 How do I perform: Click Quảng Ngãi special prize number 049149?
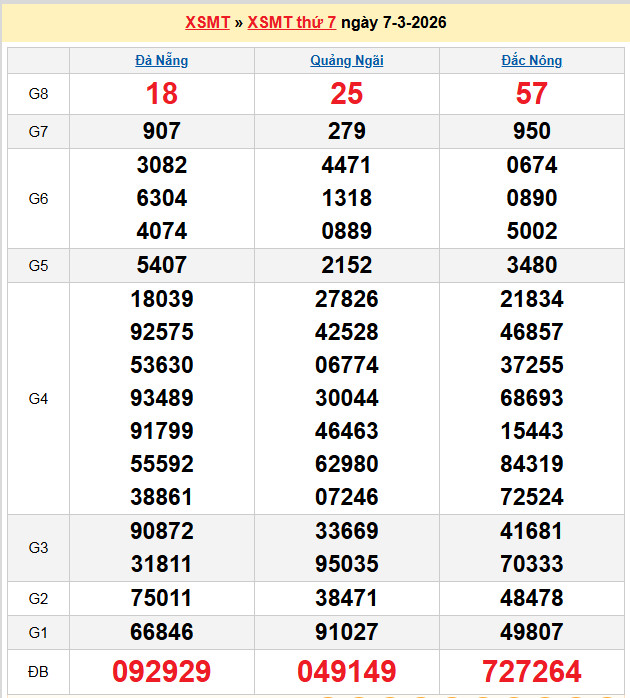click(347, 671)
